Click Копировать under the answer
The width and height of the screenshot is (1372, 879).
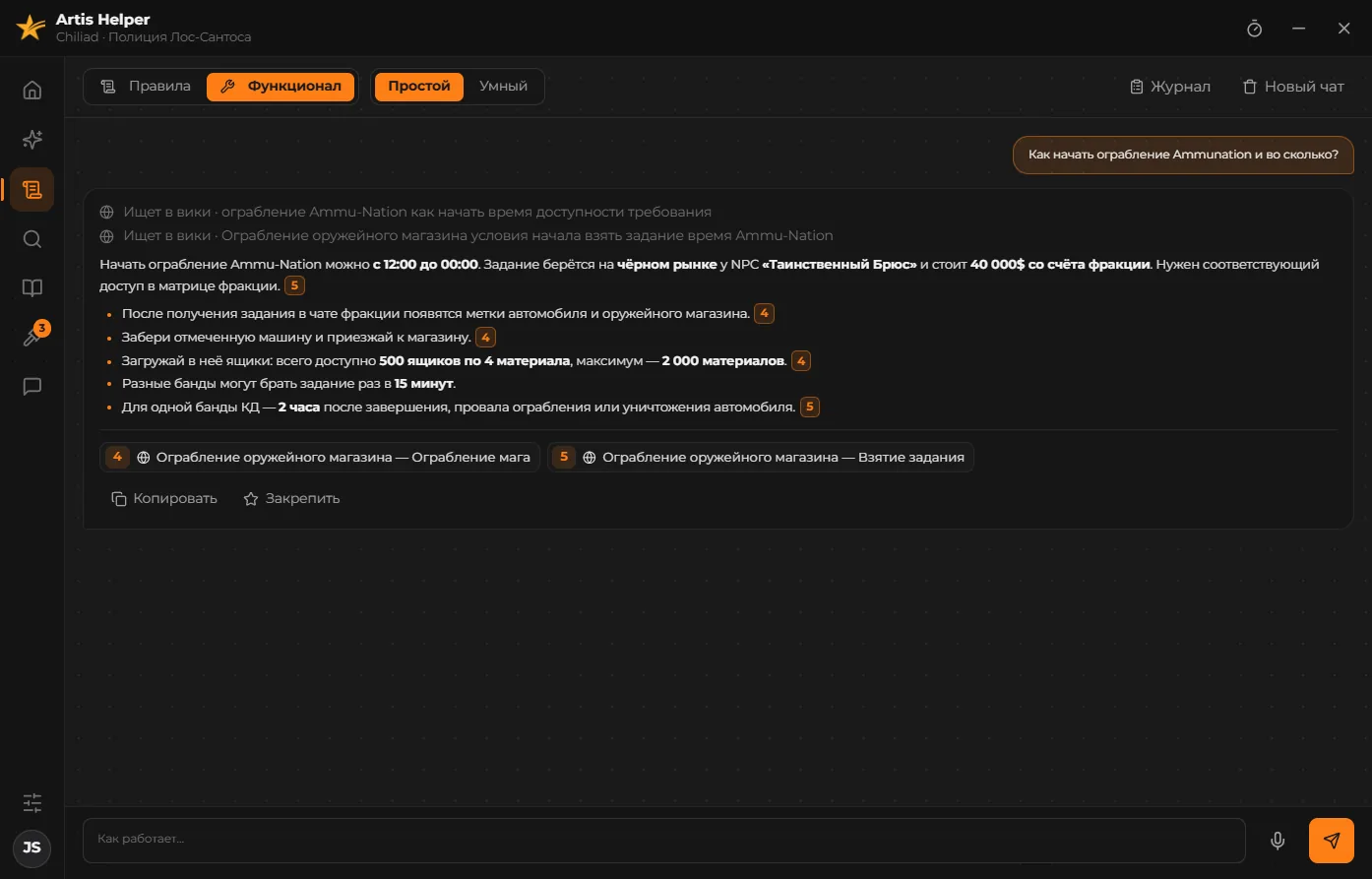pos(164,499)
